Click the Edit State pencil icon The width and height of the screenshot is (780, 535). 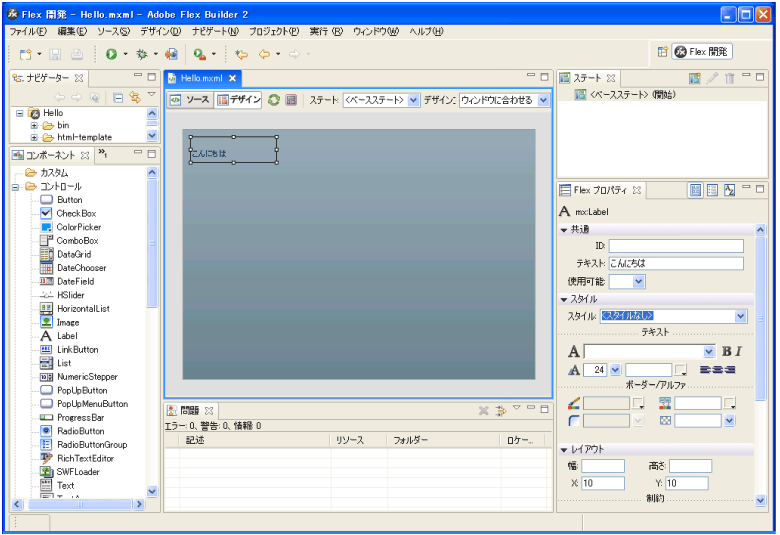712,78
